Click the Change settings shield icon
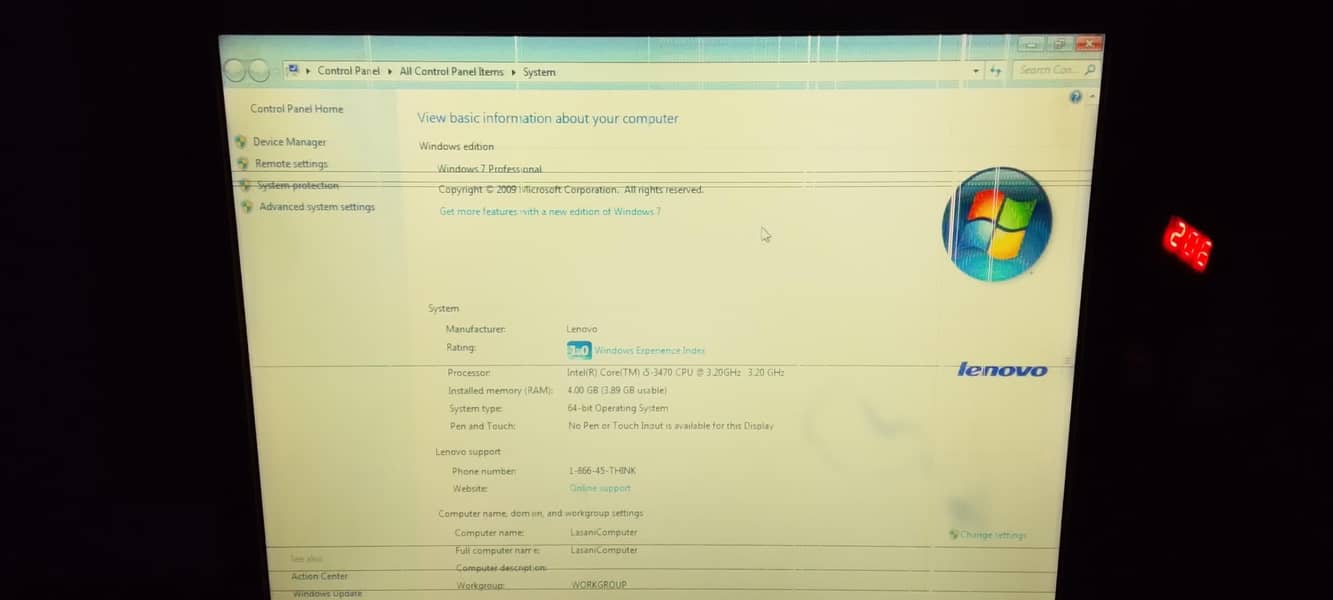The width and height of the screenshot is (1333, 600). 953,535
